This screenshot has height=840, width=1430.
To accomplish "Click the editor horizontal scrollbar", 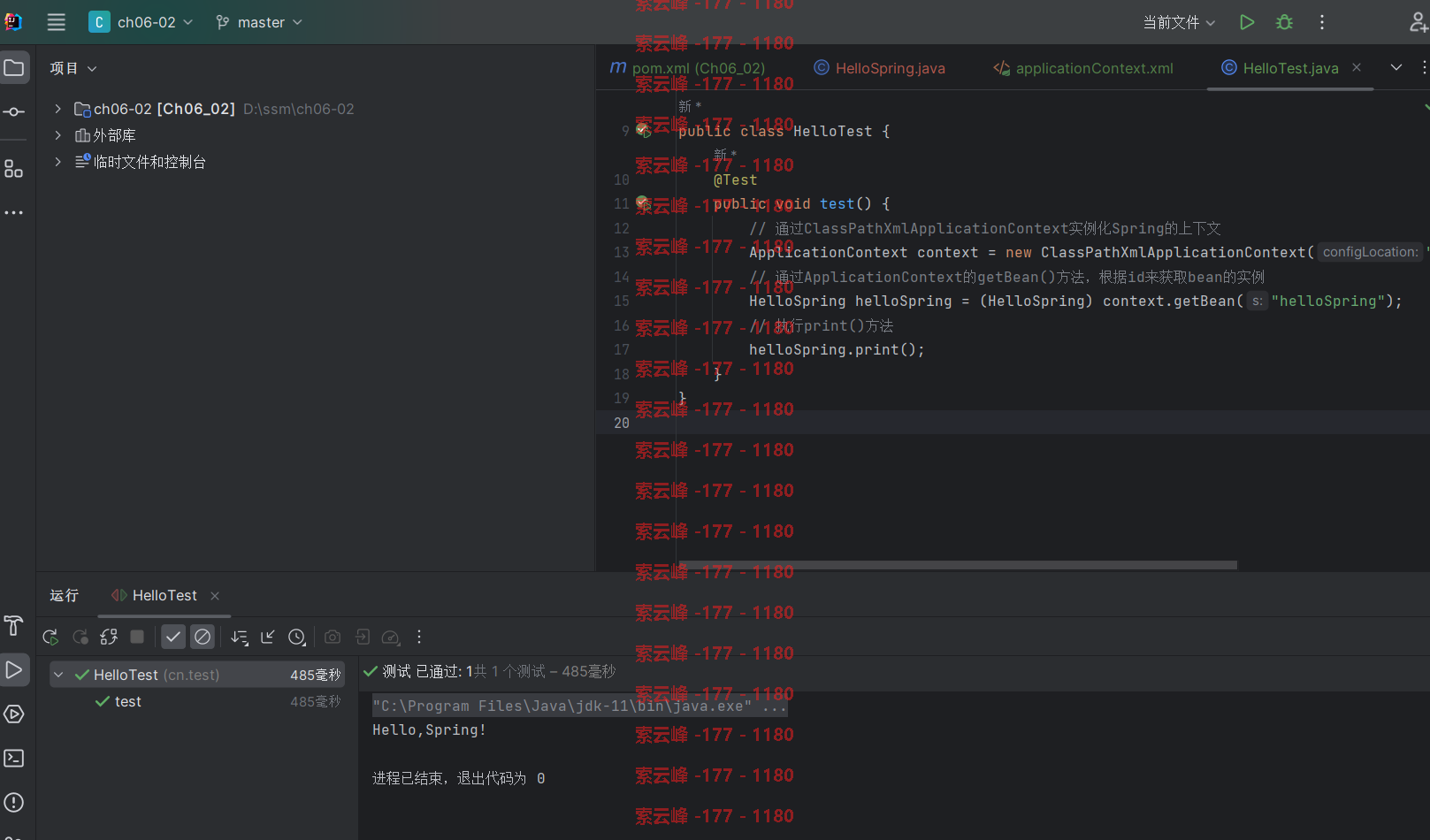I will coord(957,564).
